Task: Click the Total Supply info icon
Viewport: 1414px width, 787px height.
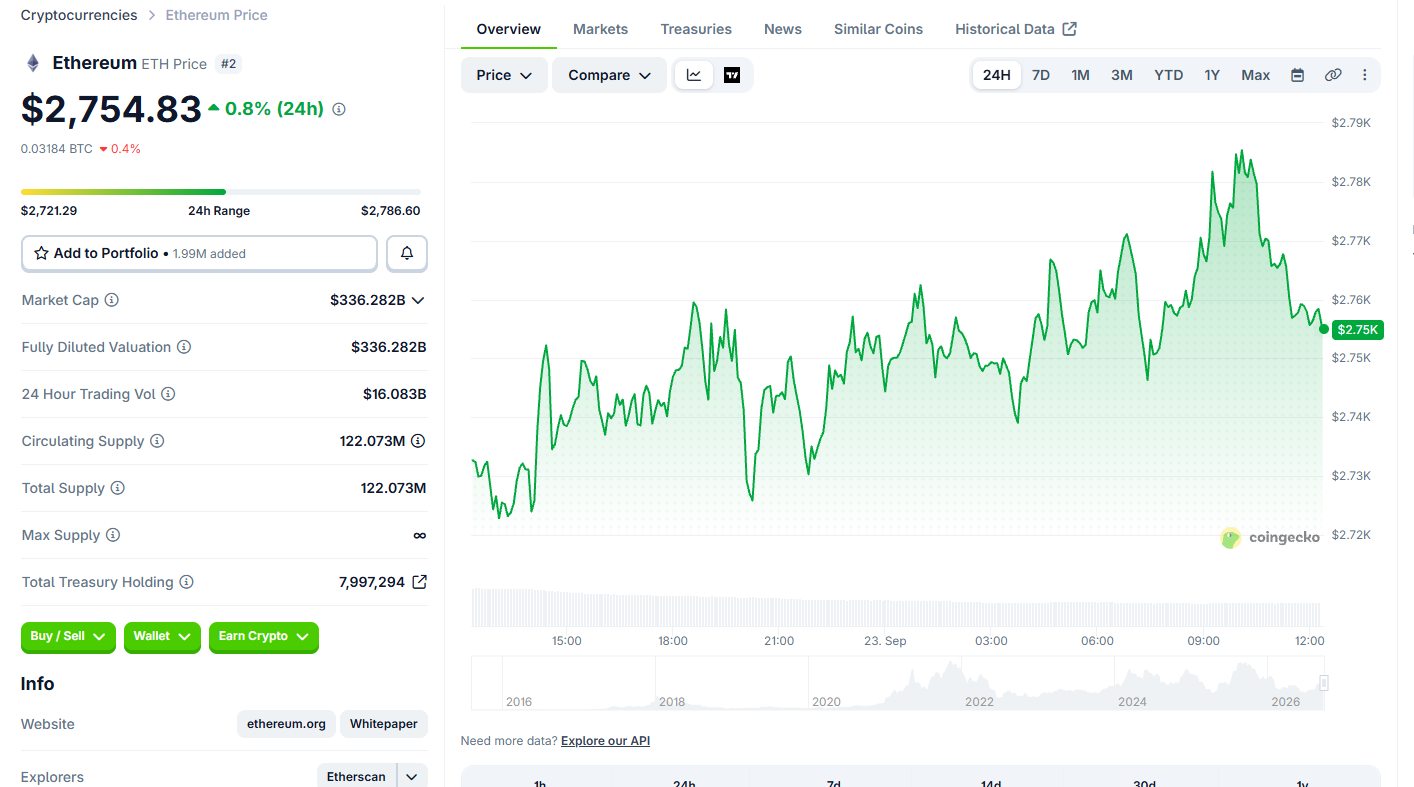Action: pos(118,488)
